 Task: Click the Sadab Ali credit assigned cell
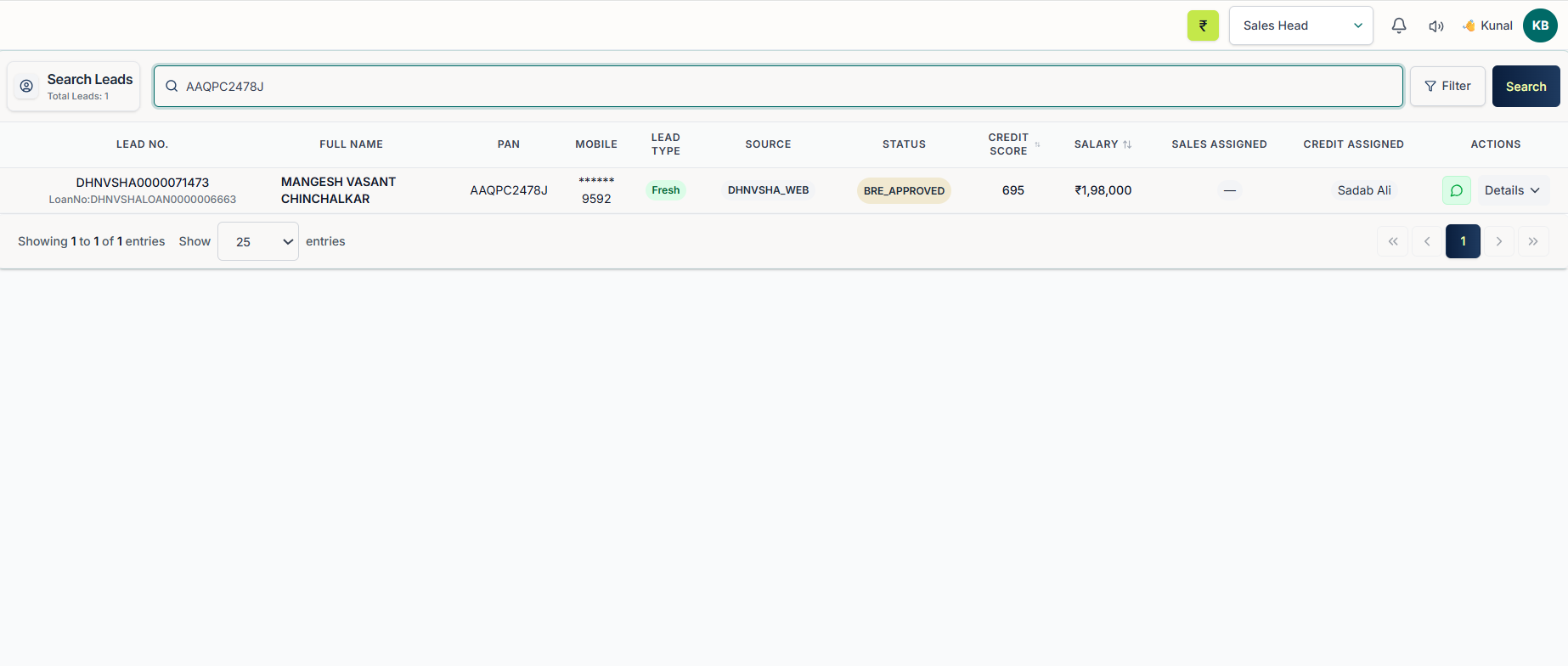pos(1364,190)
